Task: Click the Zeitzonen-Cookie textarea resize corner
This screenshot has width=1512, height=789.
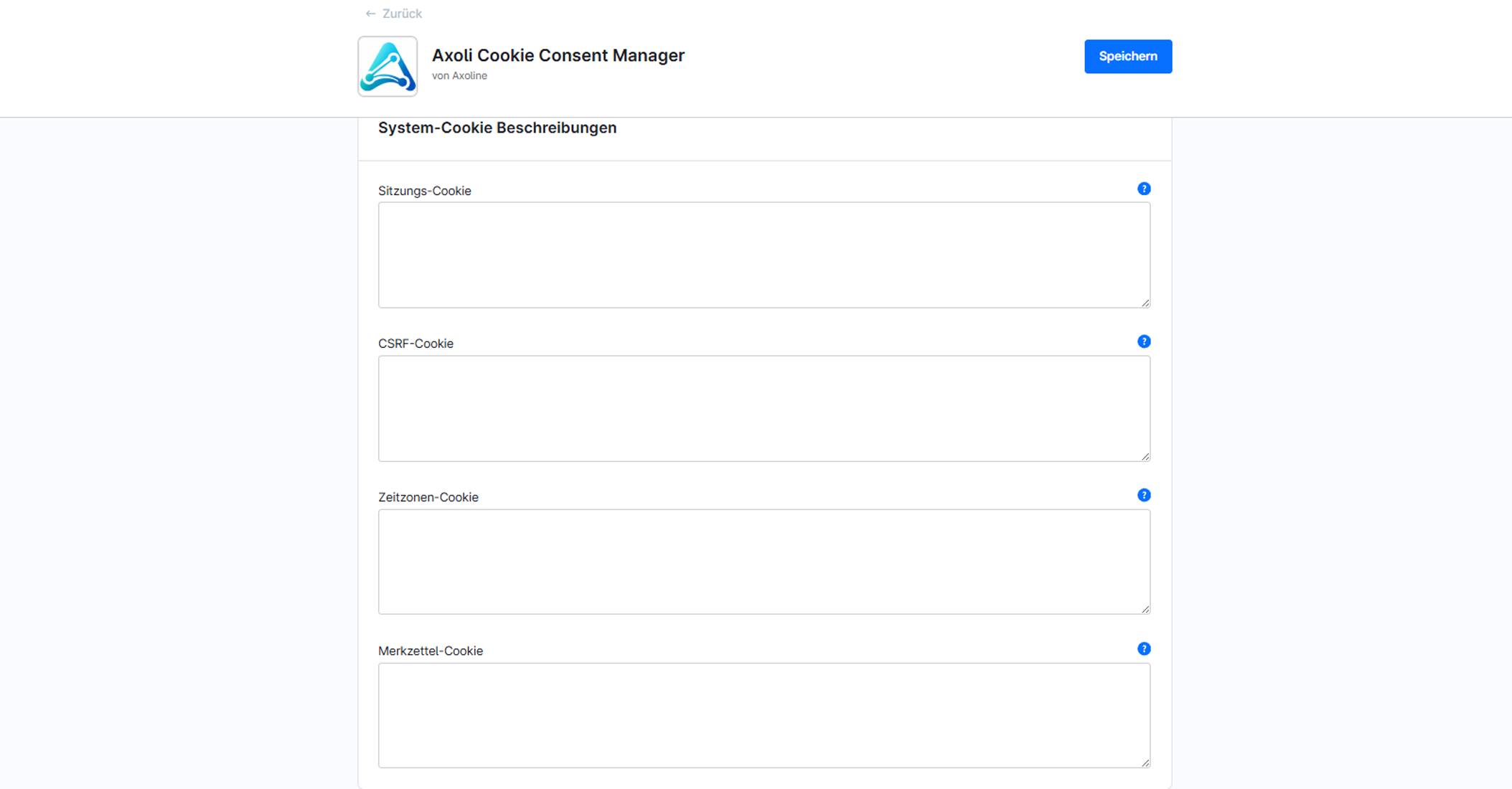Action: pyautogui.click(x=1145, y=609)
